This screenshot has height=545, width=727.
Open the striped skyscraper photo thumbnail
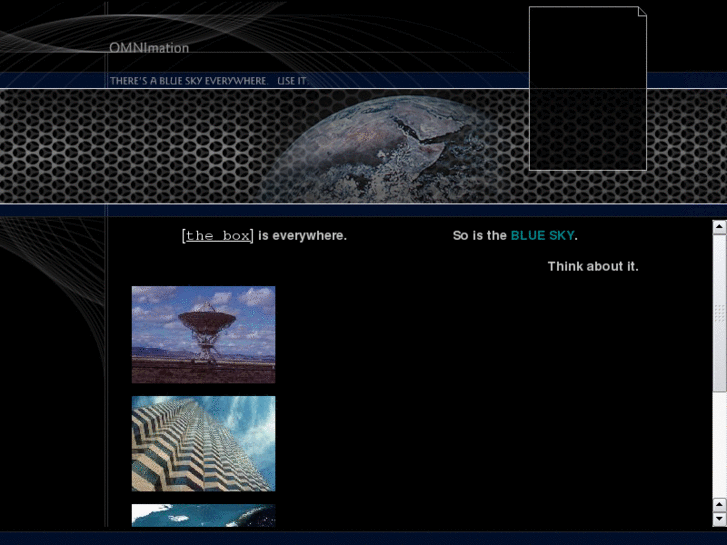(204, 443)
